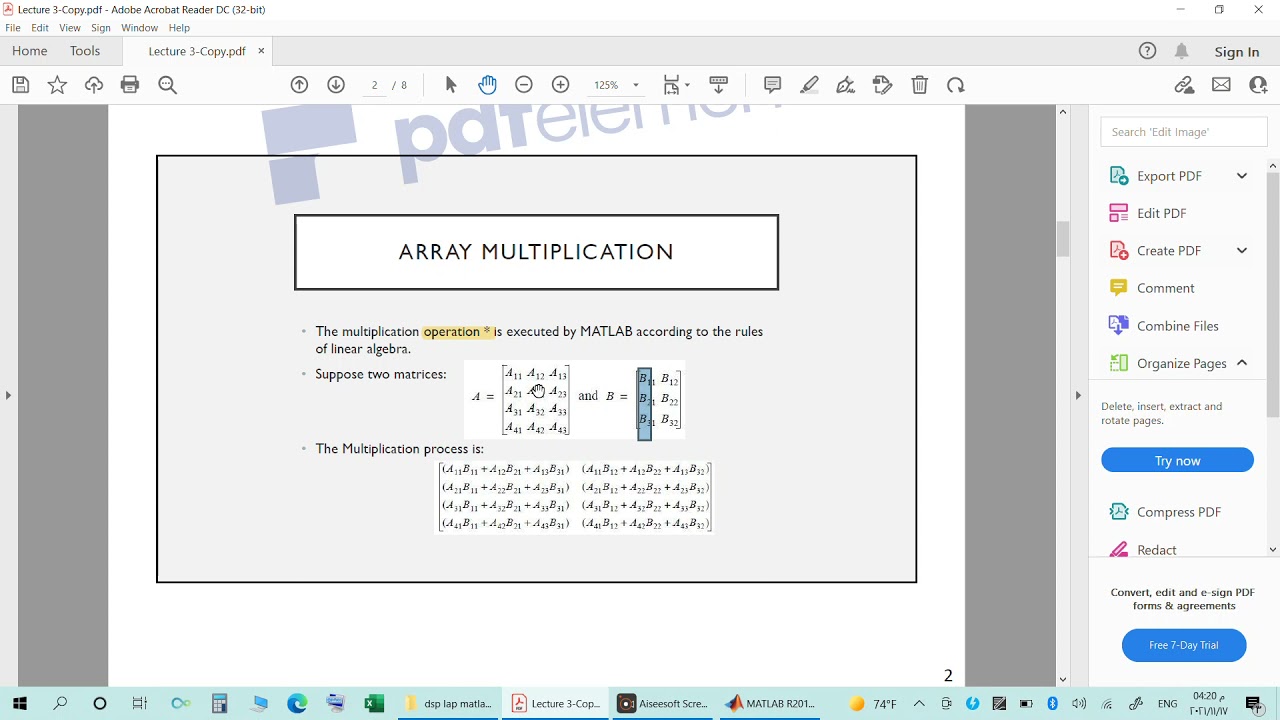Open the Edit PDF tool
The width and height of the screenshot is (1280, 720).
tap(1161, 213)
